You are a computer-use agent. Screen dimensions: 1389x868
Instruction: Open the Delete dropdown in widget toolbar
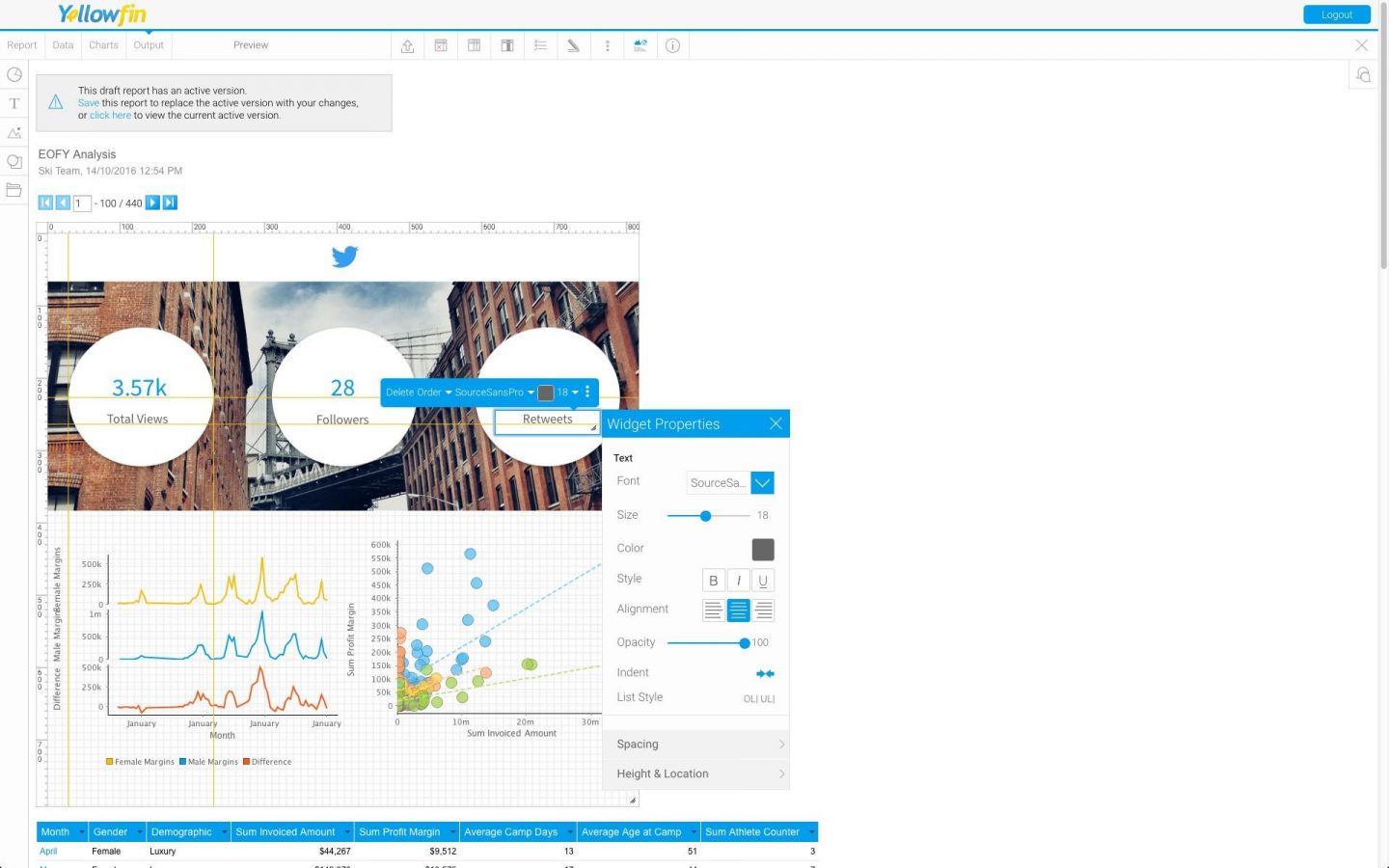coord(400,392)
